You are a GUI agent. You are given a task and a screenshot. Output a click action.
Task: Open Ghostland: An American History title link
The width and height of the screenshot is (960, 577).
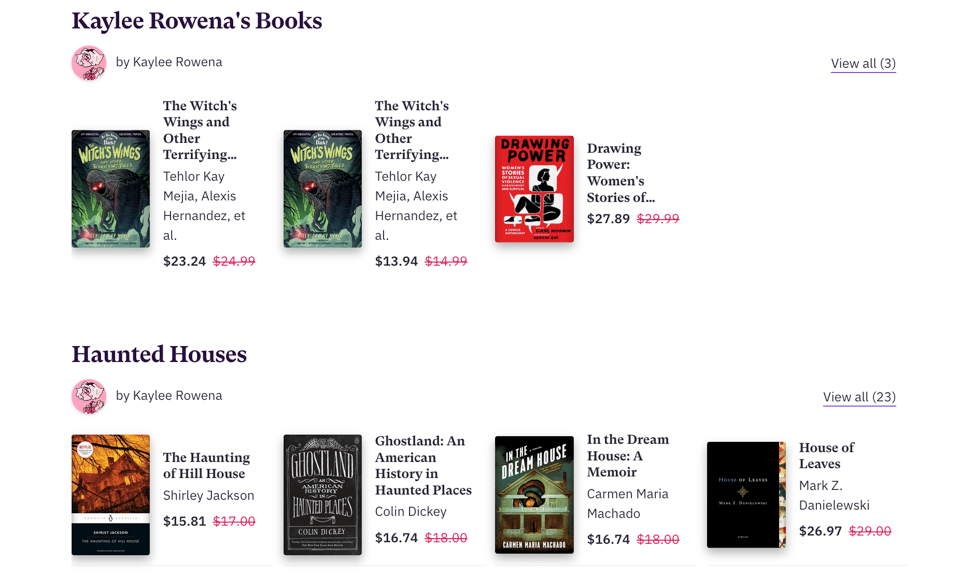pyautogui.click(x=422, y=465)
